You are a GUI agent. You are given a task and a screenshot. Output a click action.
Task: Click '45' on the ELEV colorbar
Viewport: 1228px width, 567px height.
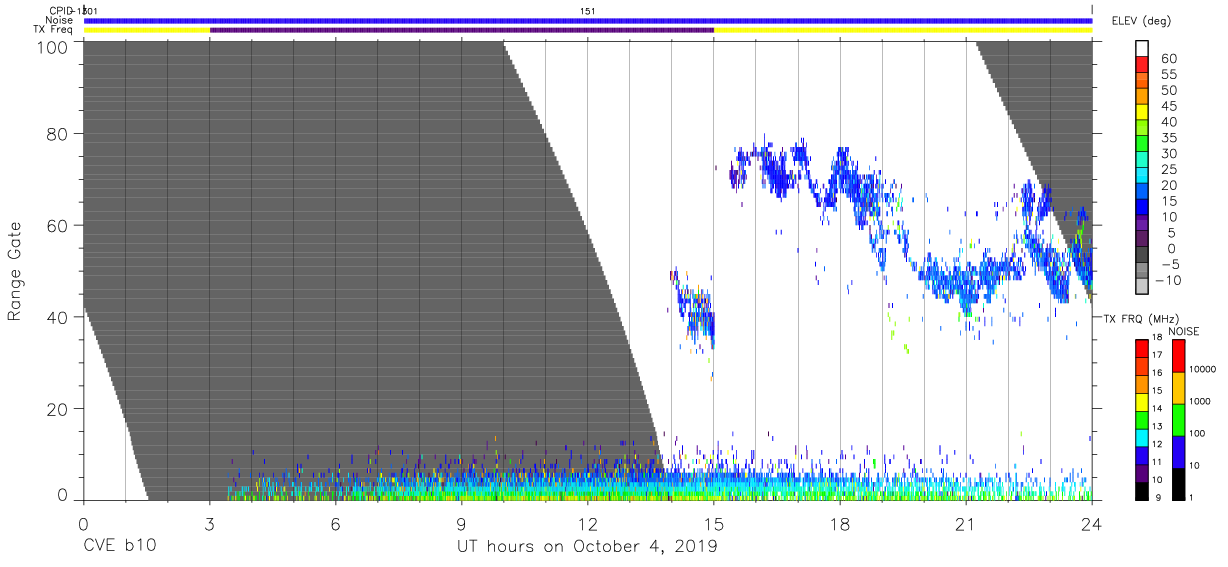pos(1168,107)
